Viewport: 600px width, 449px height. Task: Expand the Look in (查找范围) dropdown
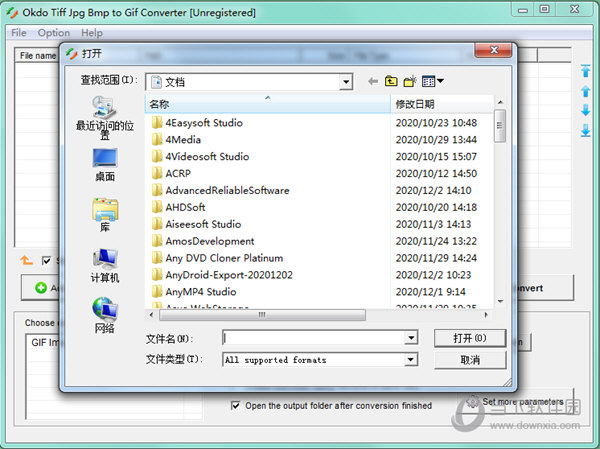[346, 82]
